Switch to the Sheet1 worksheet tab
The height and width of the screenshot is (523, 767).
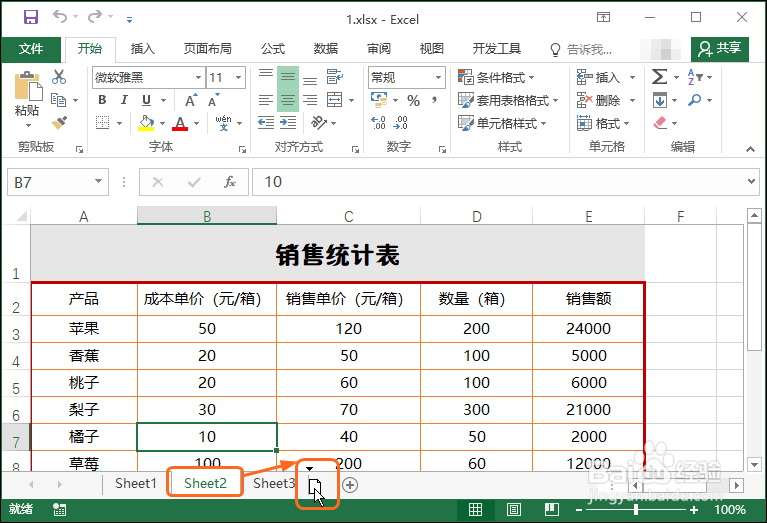pos(135,483)
